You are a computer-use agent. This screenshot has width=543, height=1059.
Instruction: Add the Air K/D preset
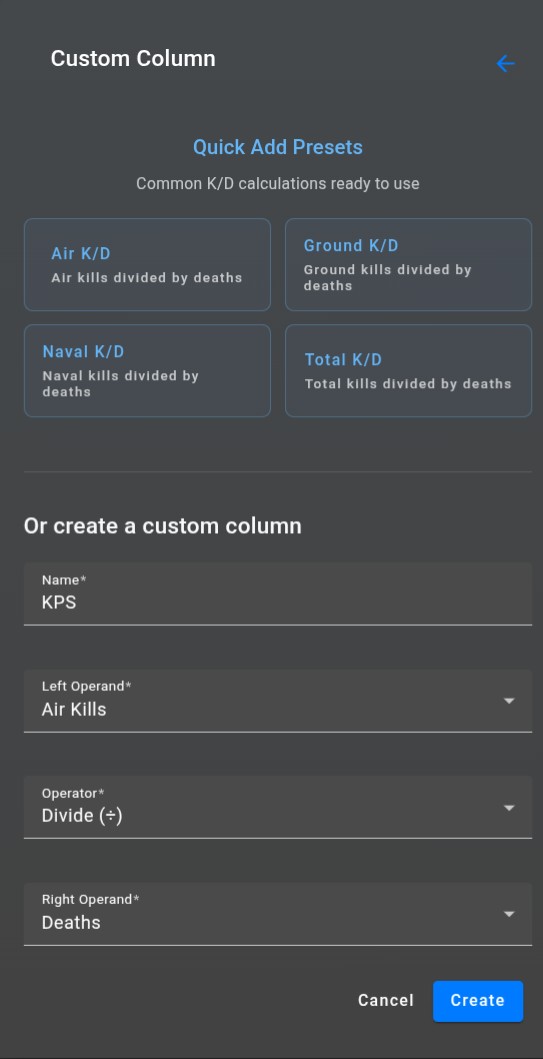[147, 265]
